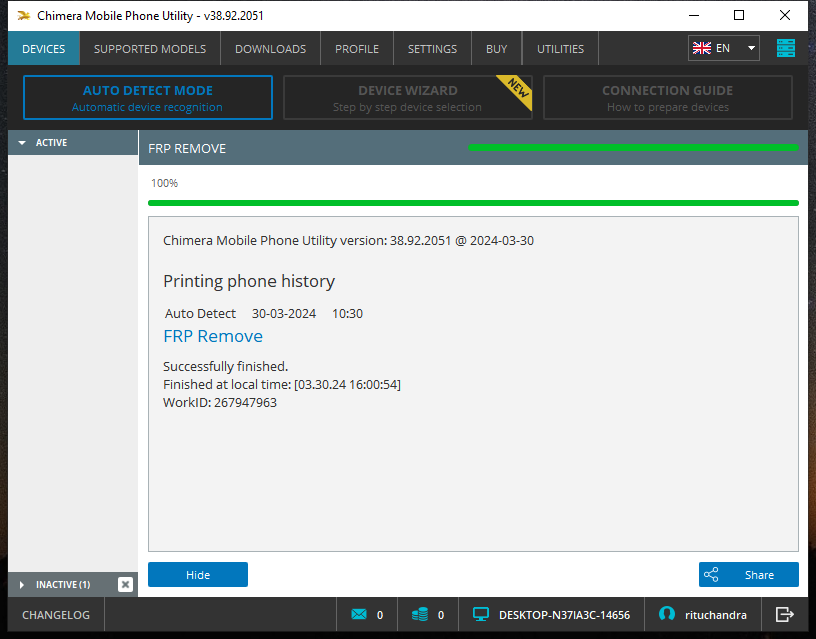This screenshot has width=816, height=639.
Task: Open the SETTINGS tab
Action: click(x=432, y=48)
